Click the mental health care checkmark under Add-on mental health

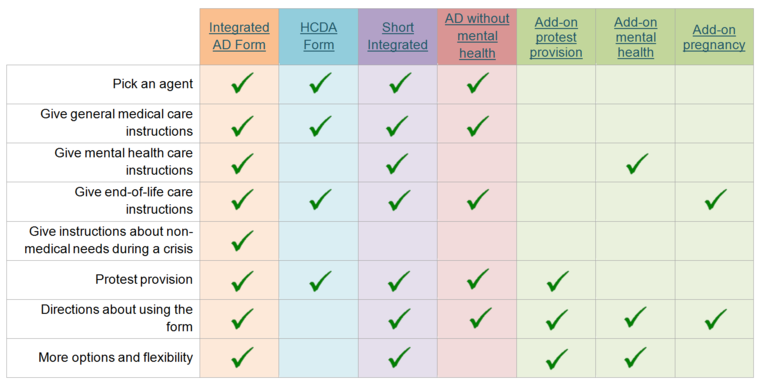[637, 163]
